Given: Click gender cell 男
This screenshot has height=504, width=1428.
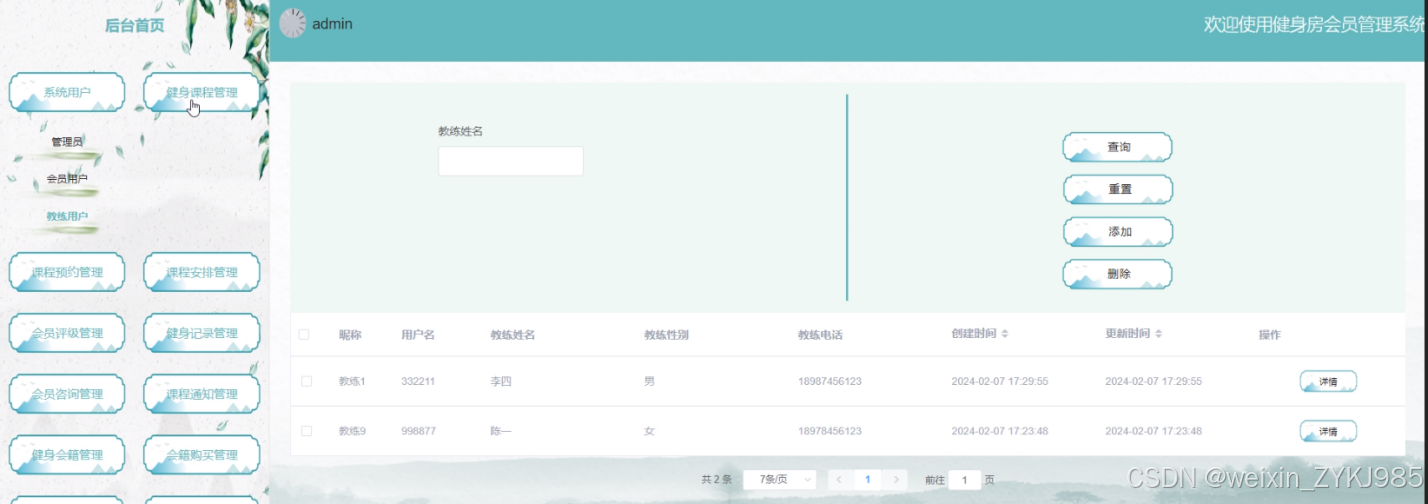Looking at the screenshot, I should 649,382.
